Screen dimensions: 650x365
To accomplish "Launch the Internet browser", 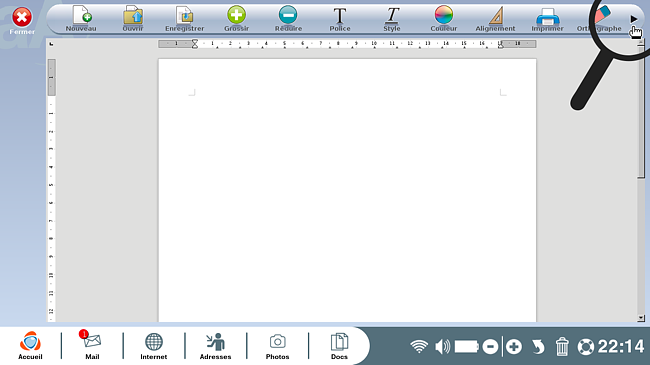I will pos(153,345).
